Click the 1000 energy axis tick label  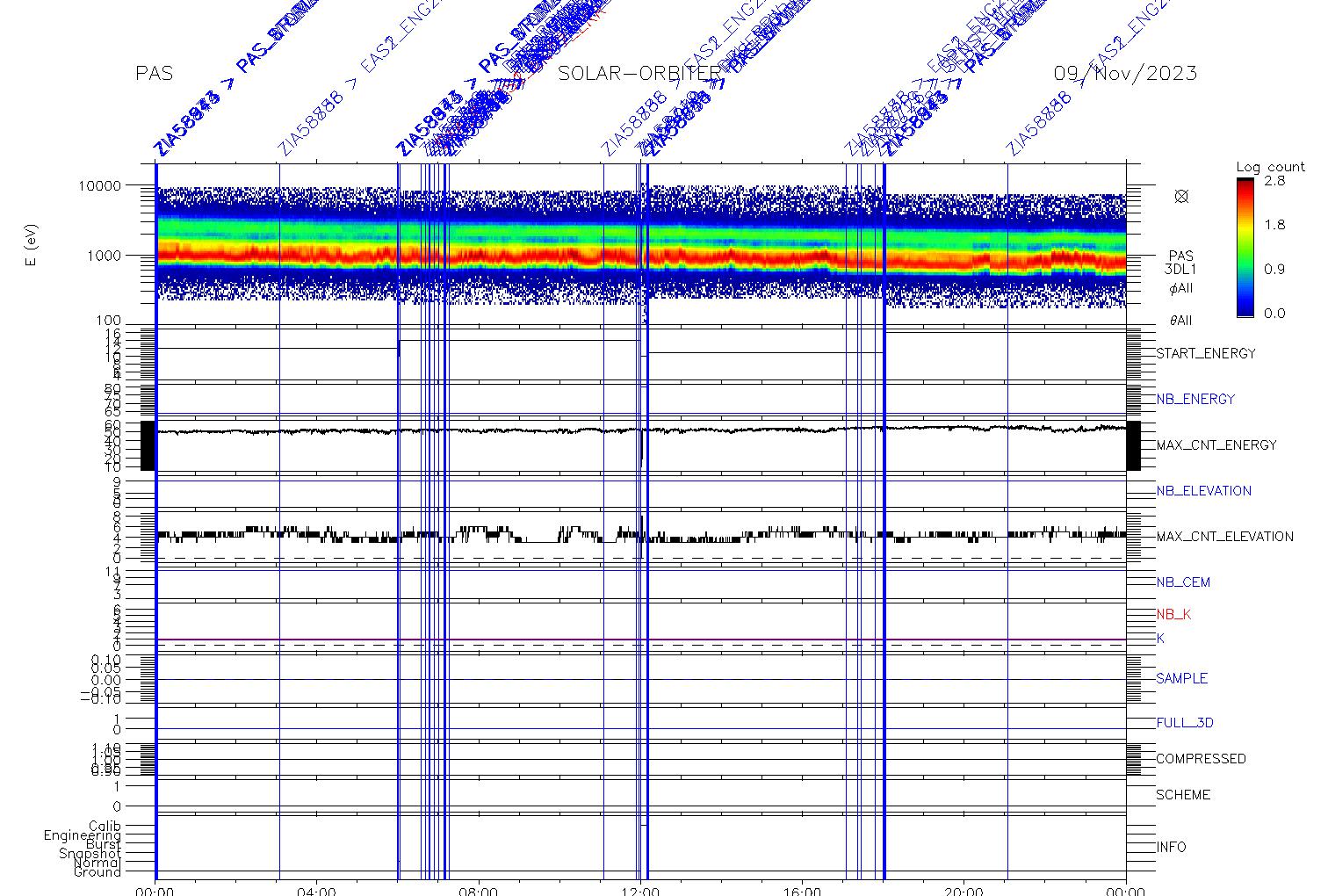[103, 256]
